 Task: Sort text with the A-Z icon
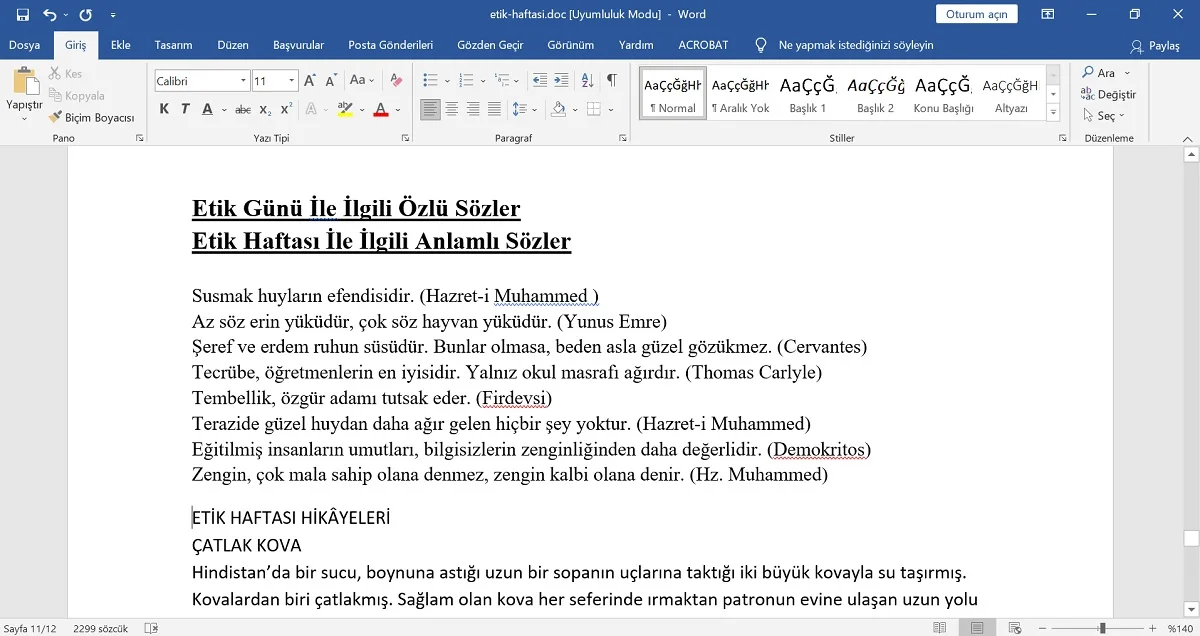(x=588, y=81)
